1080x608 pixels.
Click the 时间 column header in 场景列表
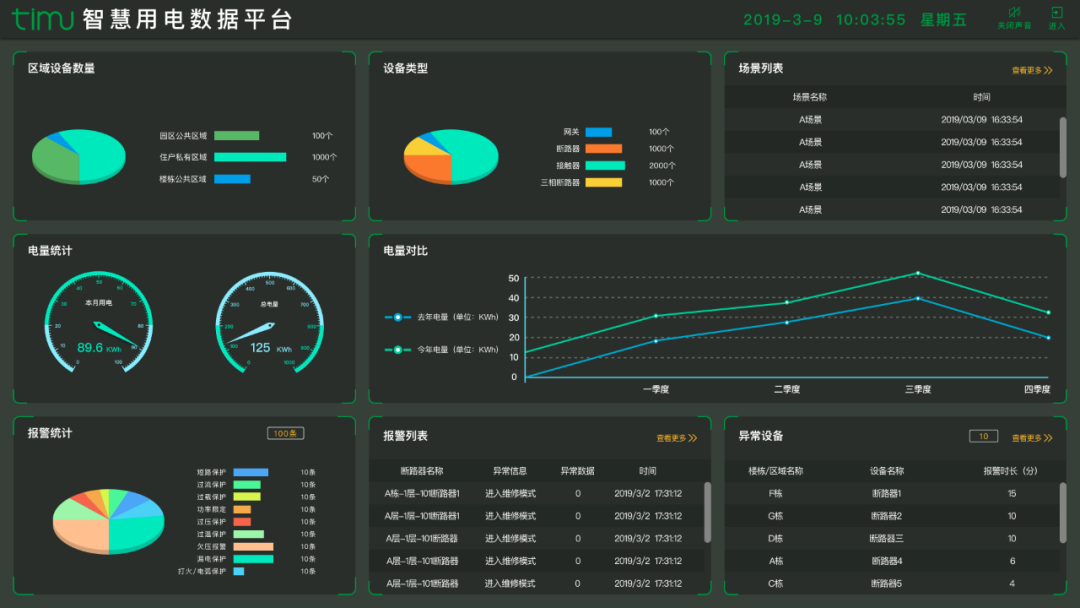(x=982, y=97)
